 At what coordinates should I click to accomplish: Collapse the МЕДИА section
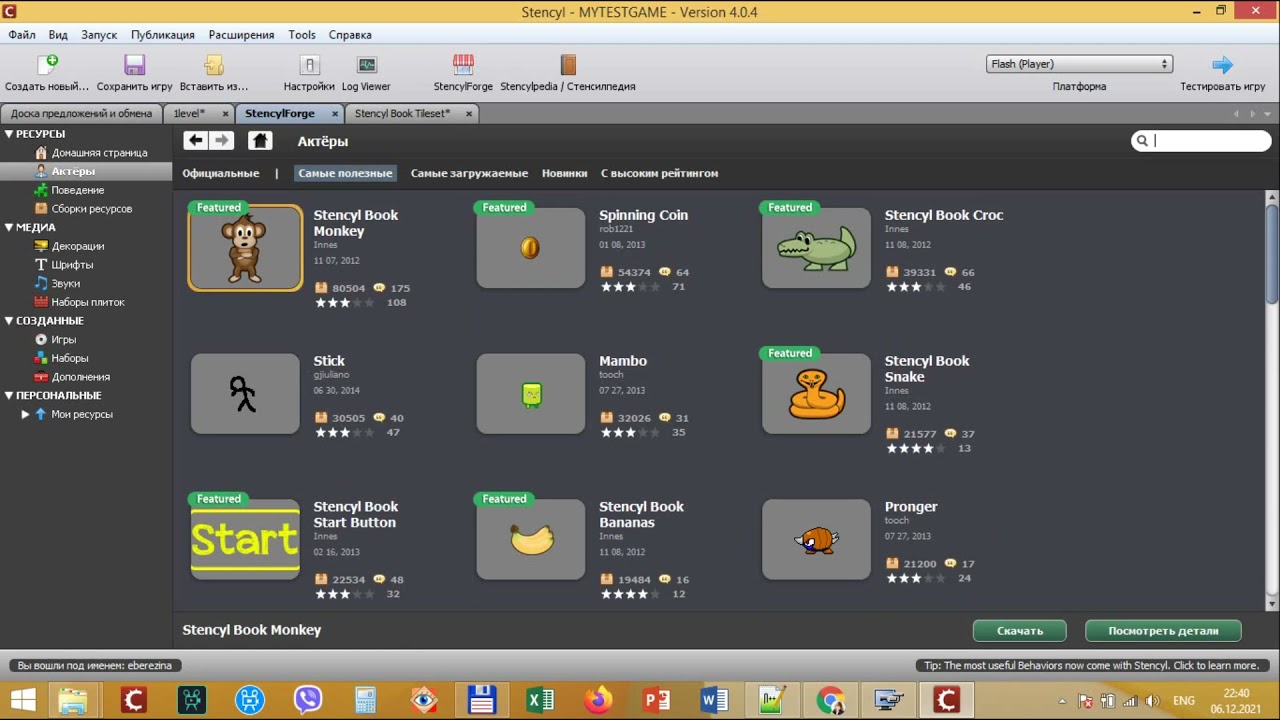[9, 227]
